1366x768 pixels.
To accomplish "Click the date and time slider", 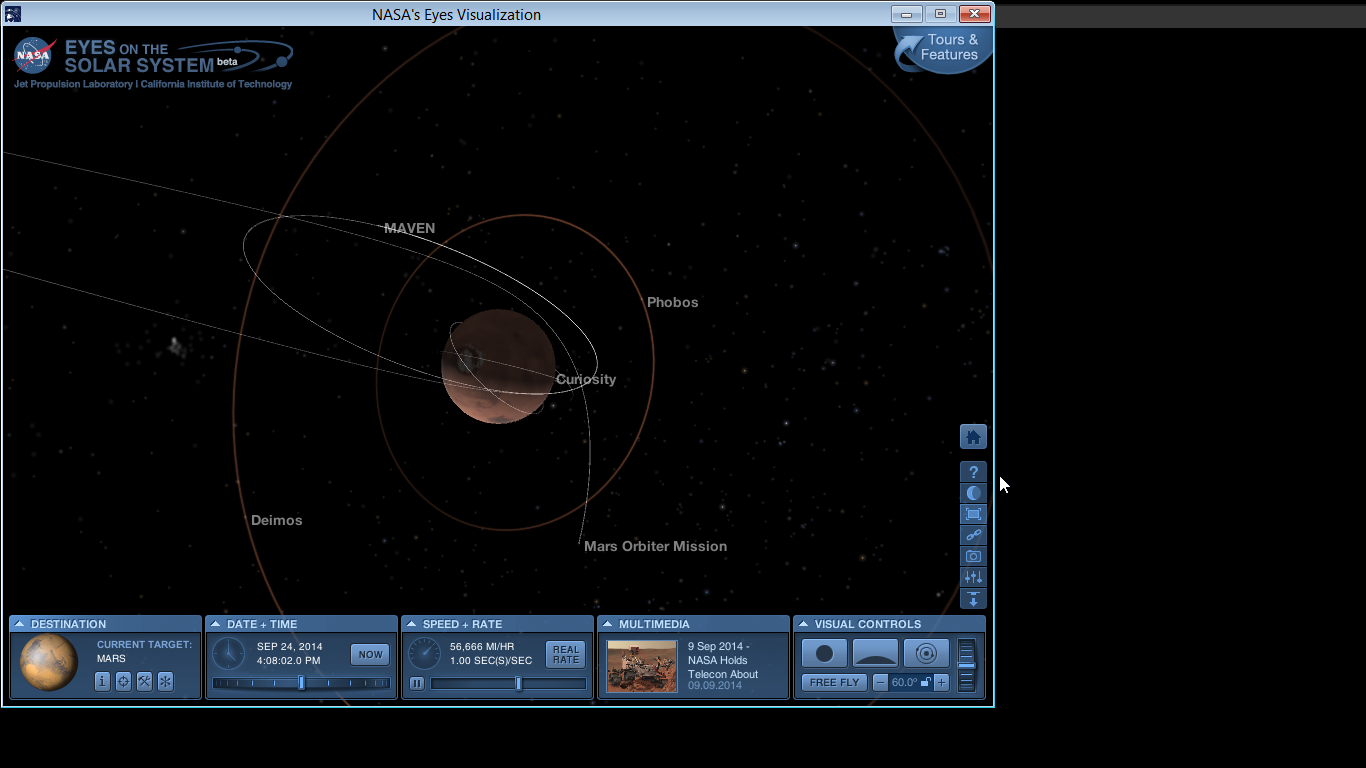I will pos(301,683).
